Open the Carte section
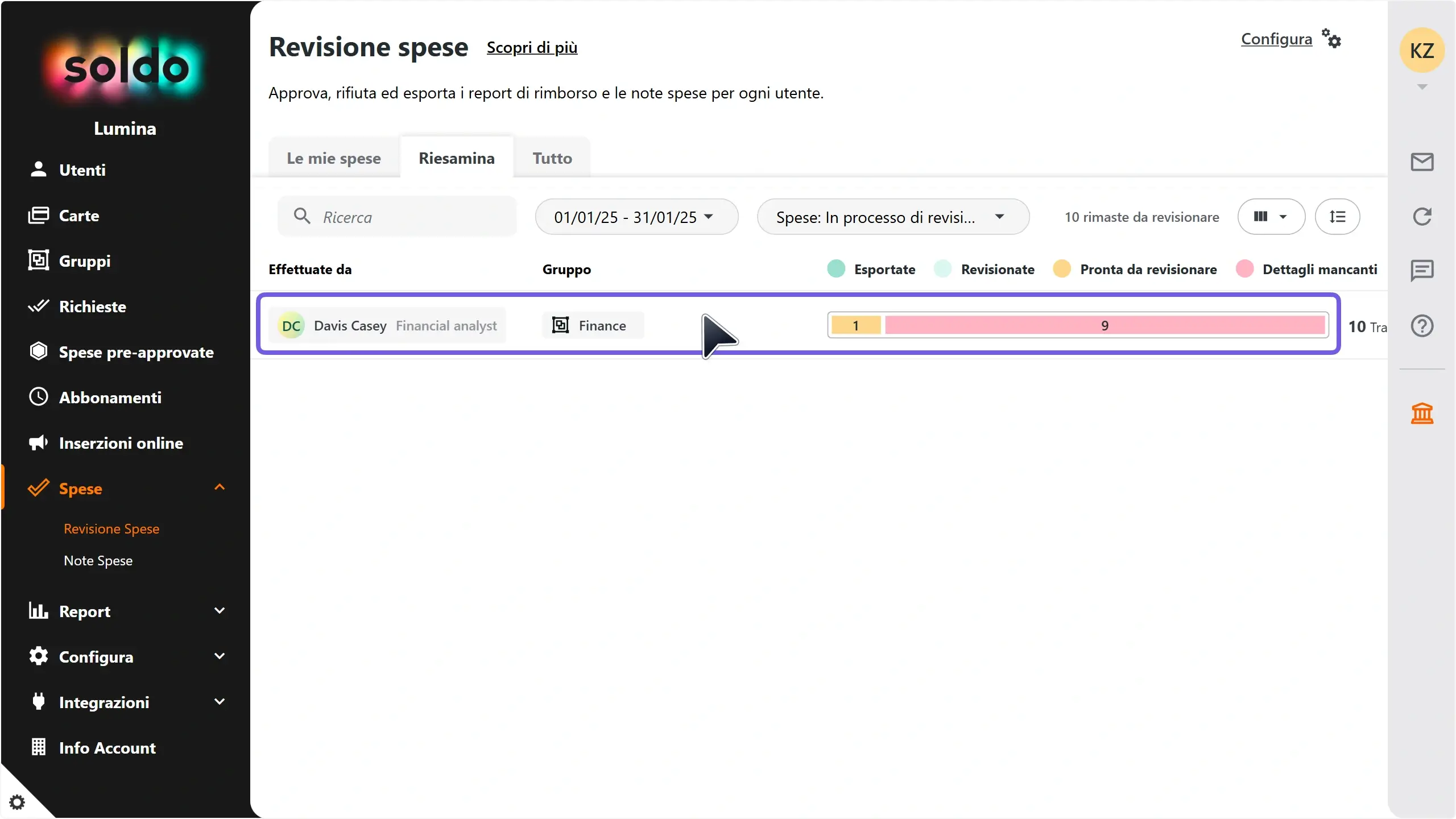The width and height of the screenshot is (1456, 819). (78, 216)
